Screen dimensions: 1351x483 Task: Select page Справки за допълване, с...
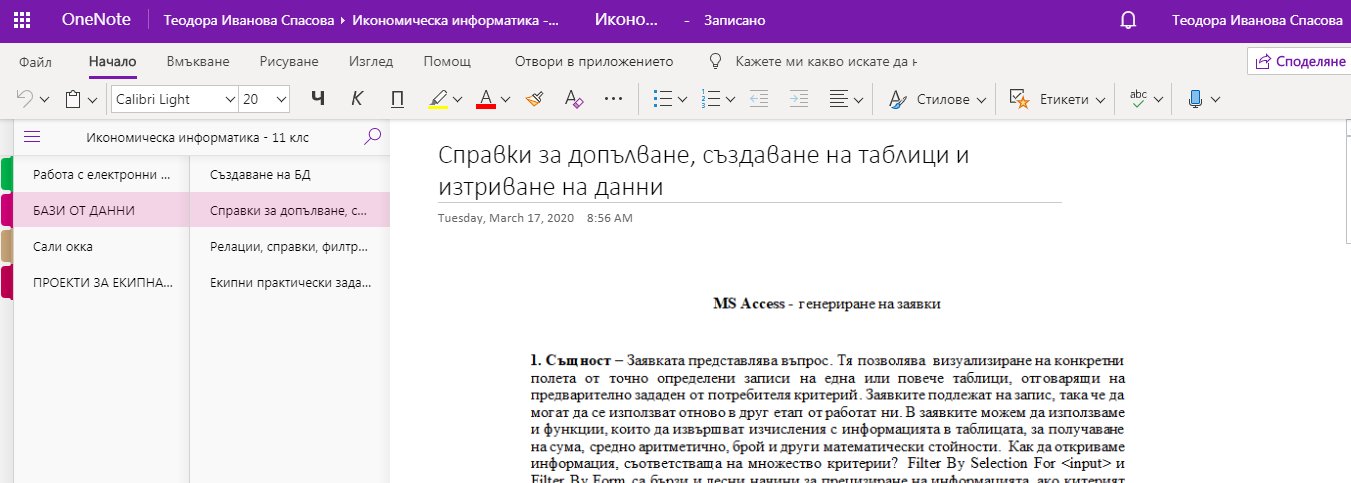[290, 210]
